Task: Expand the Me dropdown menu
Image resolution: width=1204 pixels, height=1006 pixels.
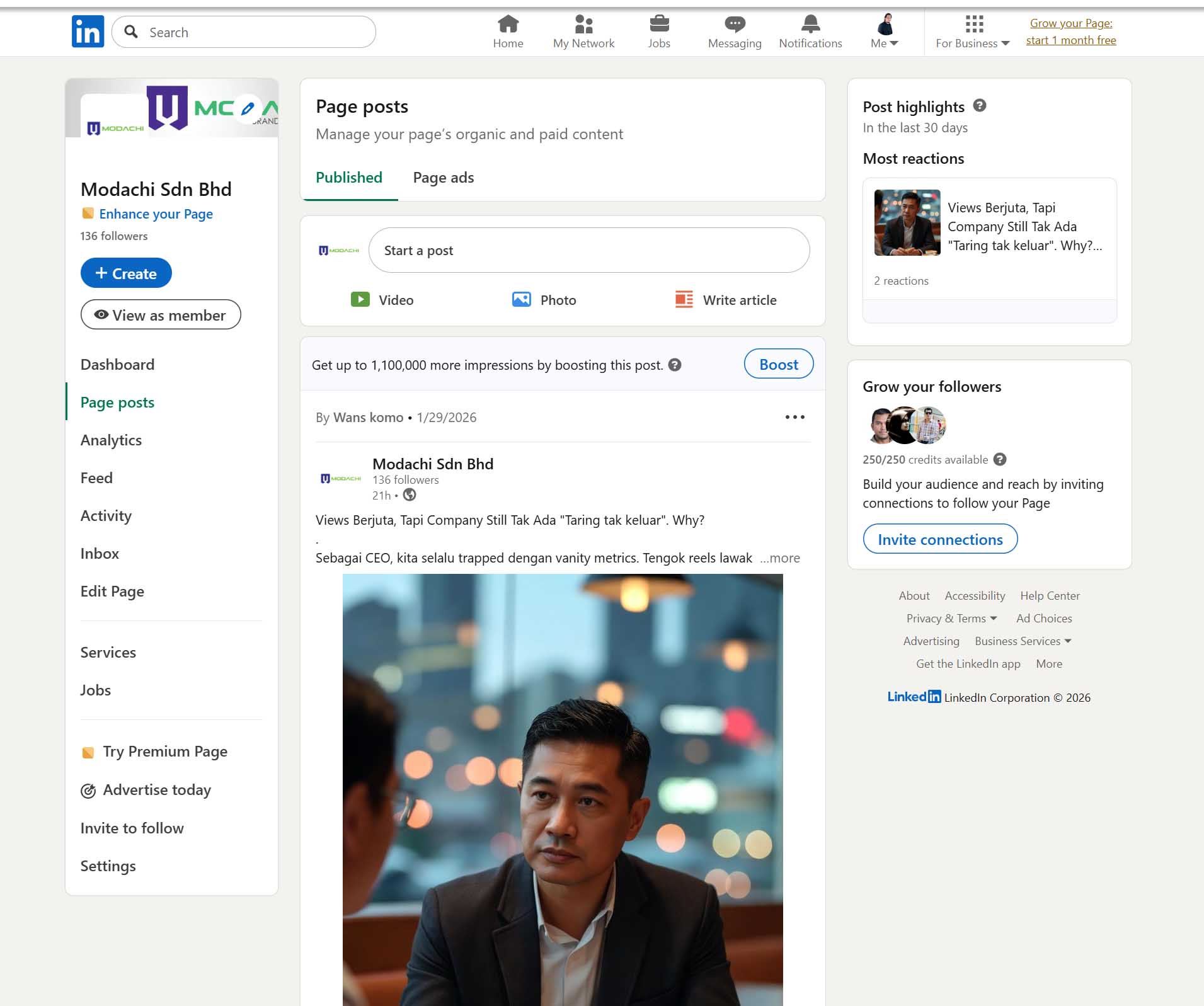Action: 885,31
